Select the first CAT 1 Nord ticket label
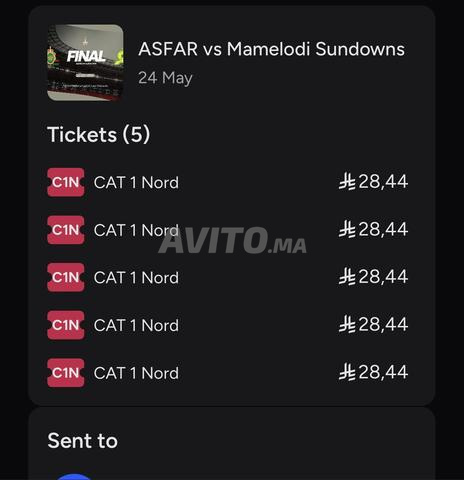Image resolution: width=464 pixels, height=480 pixels. click(136, 183)
